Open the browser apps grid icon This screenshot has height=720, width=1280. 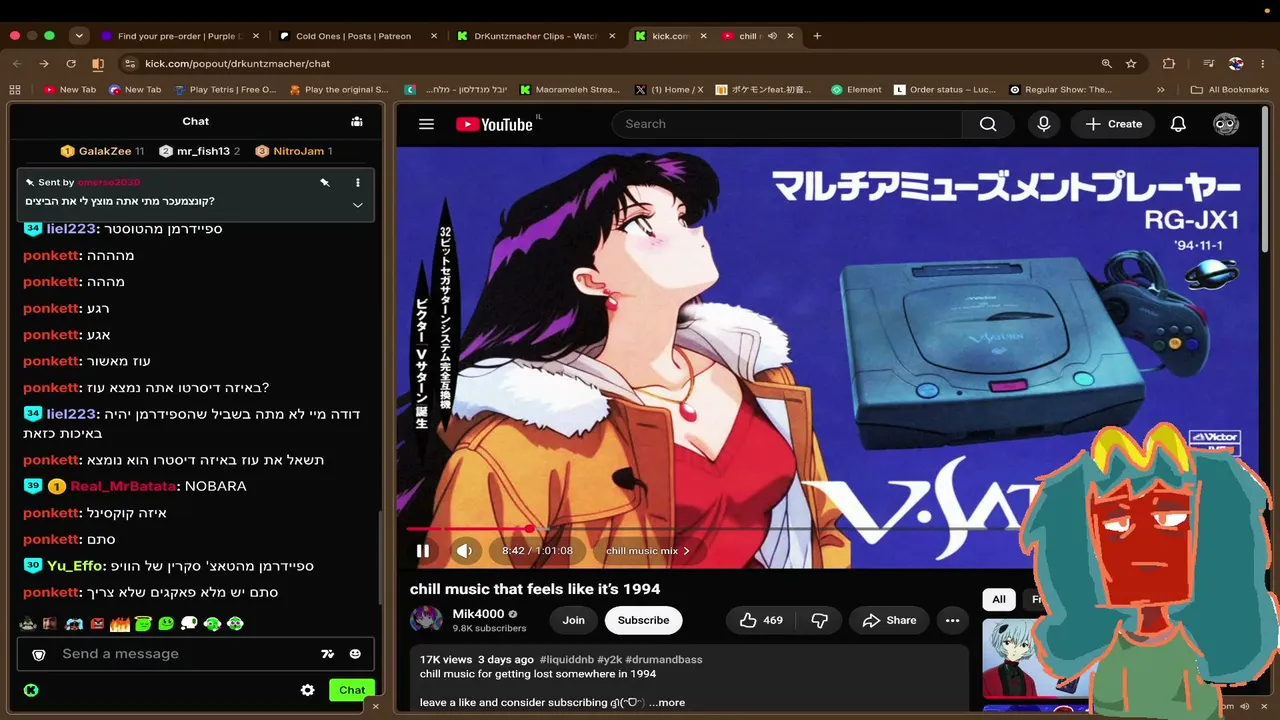(15, 89)
